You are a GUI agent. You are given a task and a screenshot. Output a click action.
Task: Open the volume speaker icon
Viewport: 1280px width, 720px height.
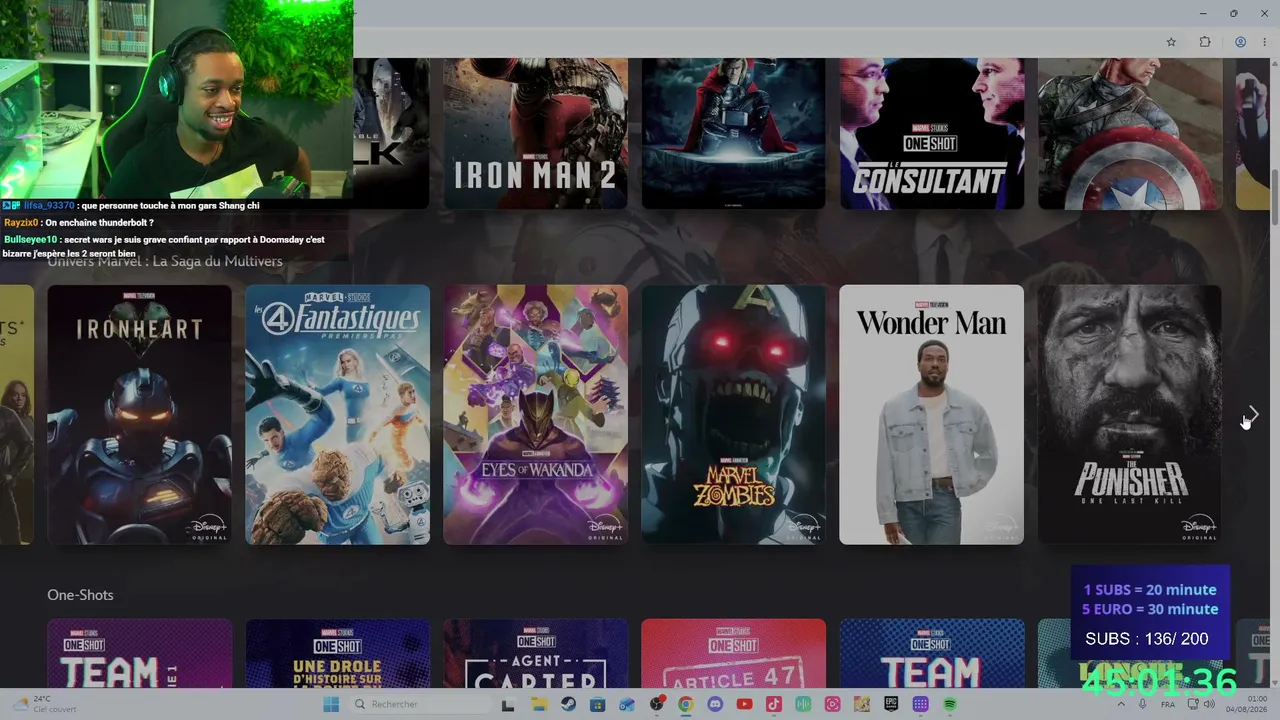point(1209,704)
